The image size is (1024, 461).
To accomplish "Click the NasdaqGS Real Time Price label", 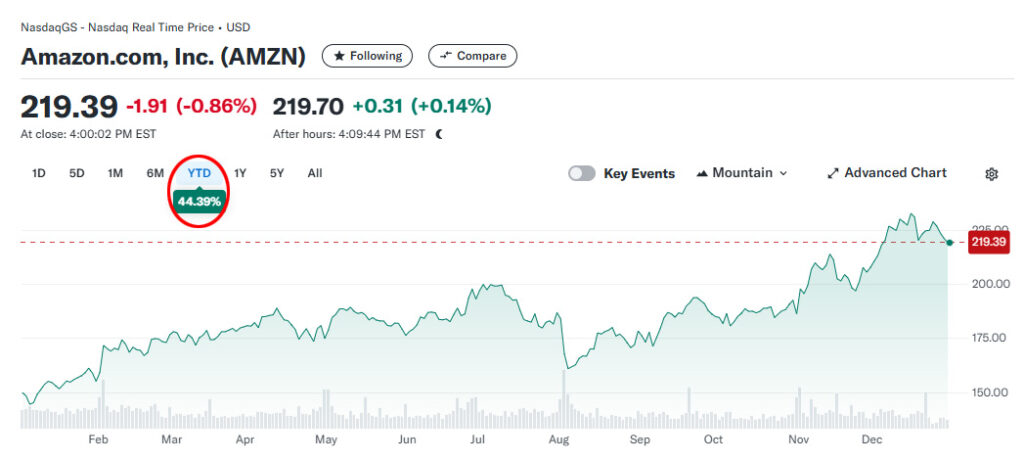I will click(135, 27).
